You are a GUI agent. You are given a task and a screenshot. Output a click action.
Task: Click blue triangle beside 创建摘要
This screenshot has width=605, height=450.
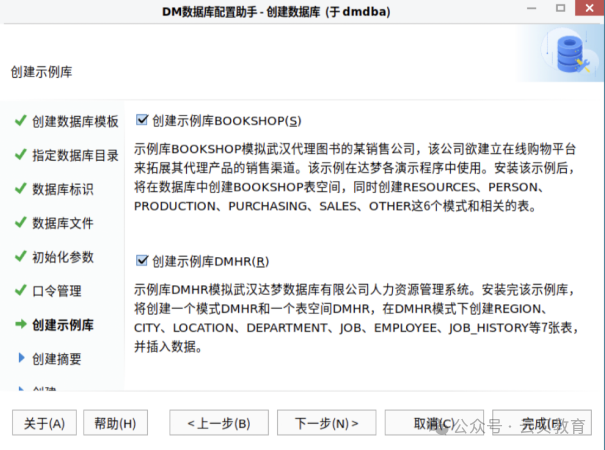22,358
